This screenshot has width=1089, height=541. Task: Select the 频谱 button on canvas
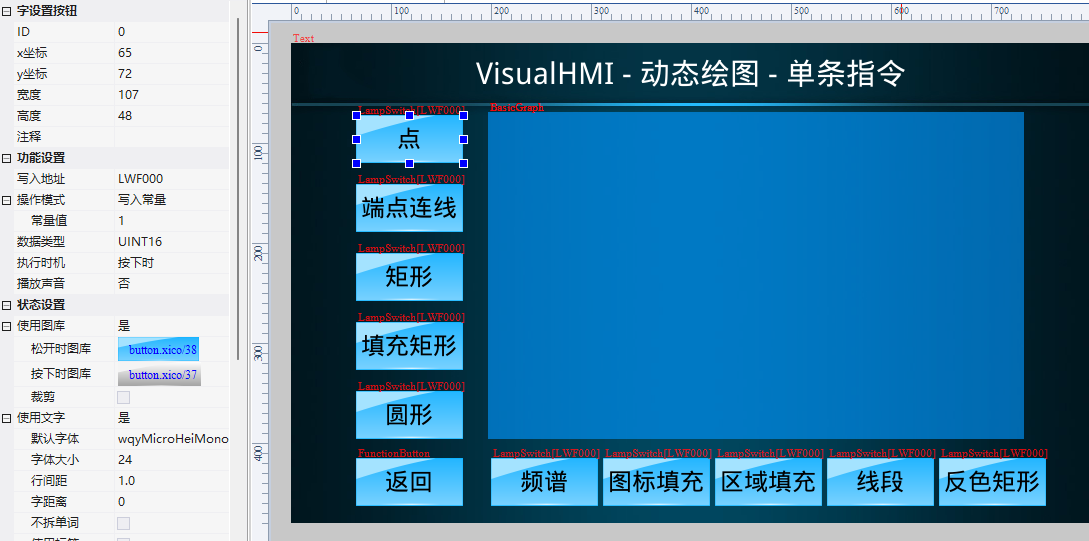coord(544,482)
